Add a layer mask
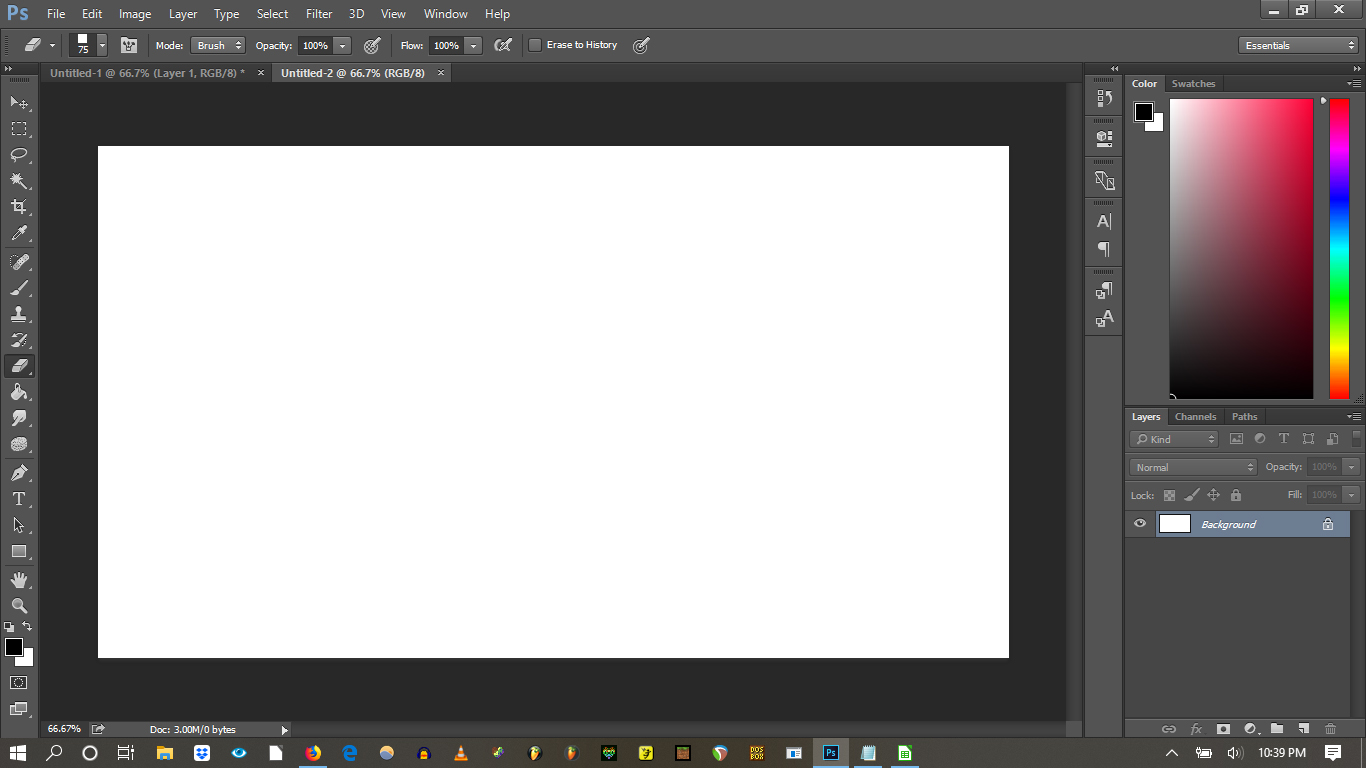Screen dimensions: 1366x768 tap(1222, 729)
